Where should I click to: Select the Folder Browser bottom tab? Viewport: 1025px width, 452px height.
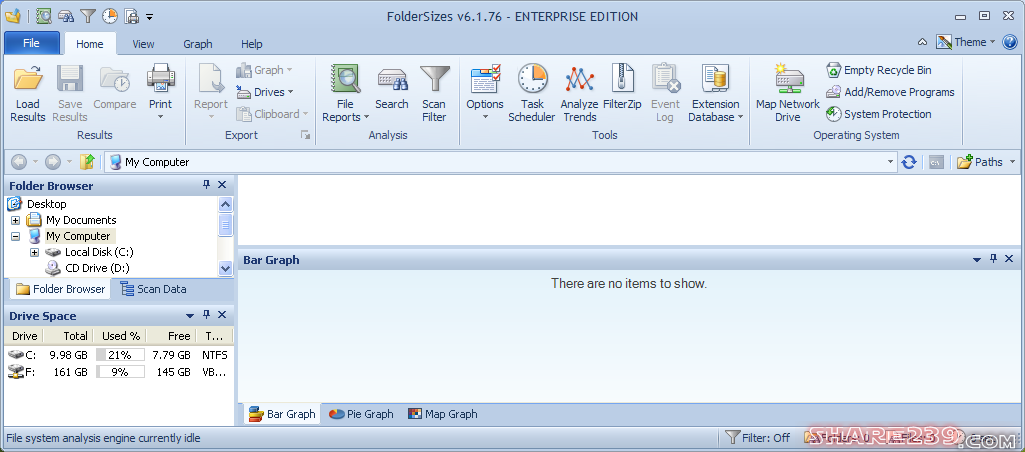point(60,289)
